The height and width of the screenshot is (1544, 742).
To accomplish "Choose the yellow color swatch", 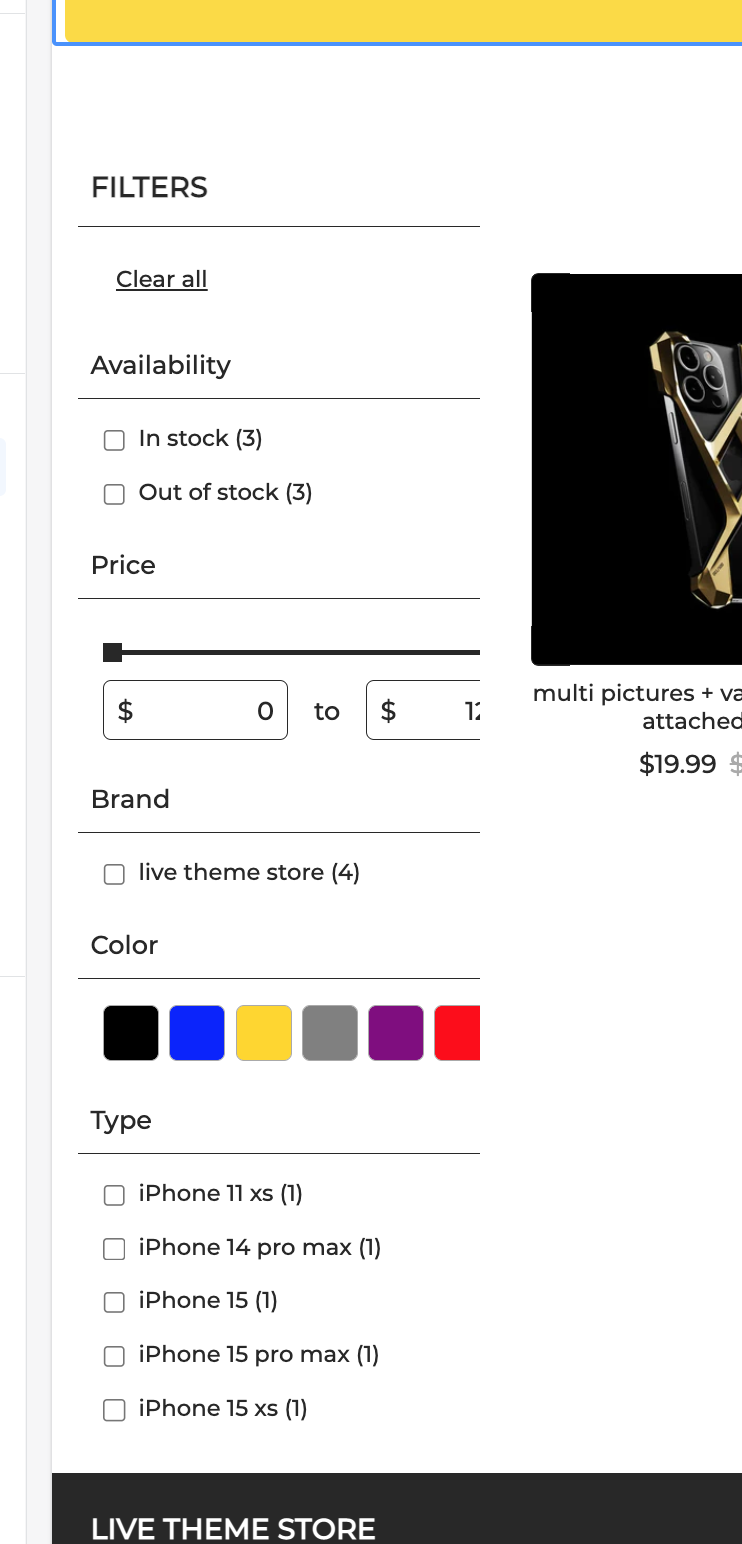I will point(264,1033).
